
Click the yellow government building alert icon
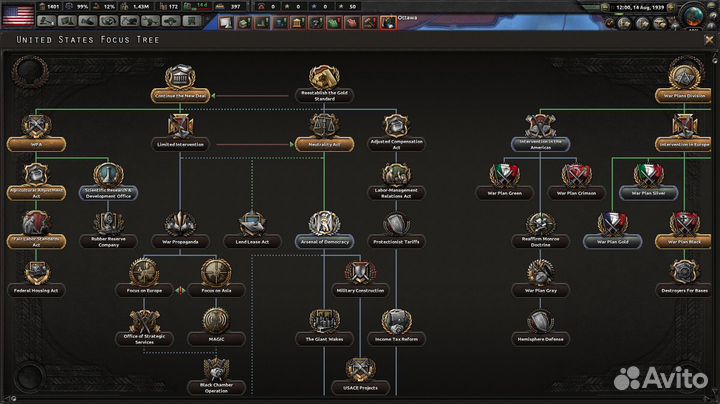click(x=298, y=22)
